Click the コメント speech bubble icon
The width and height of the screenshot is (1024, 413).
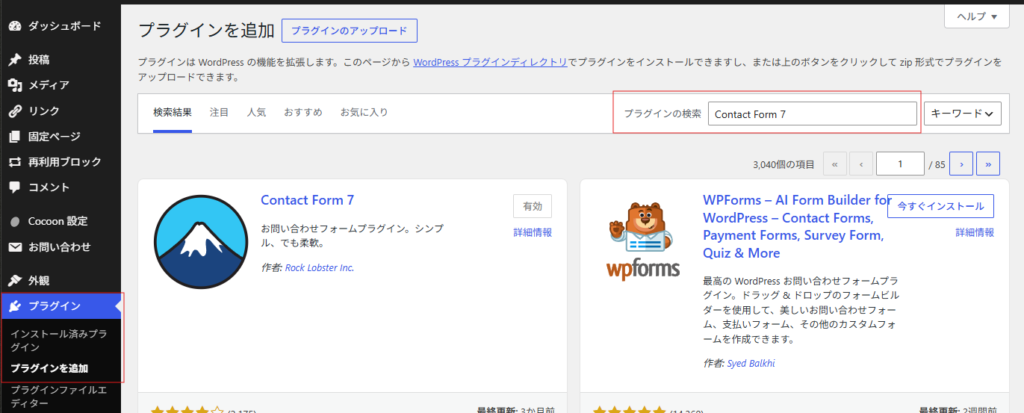15,188
